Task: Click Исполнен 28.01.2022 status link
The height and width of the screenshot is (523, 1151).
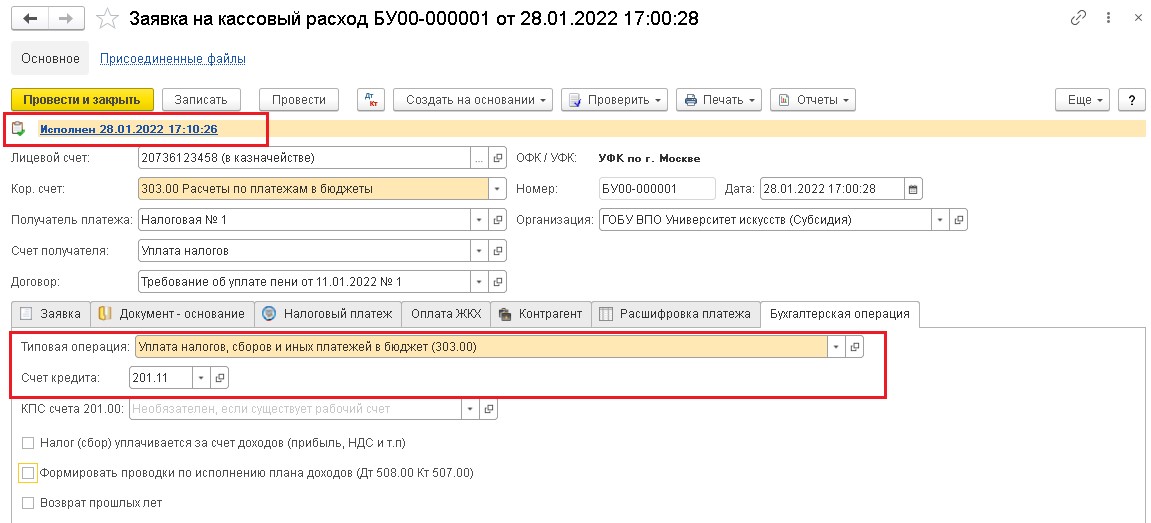Action: [128, 129]
